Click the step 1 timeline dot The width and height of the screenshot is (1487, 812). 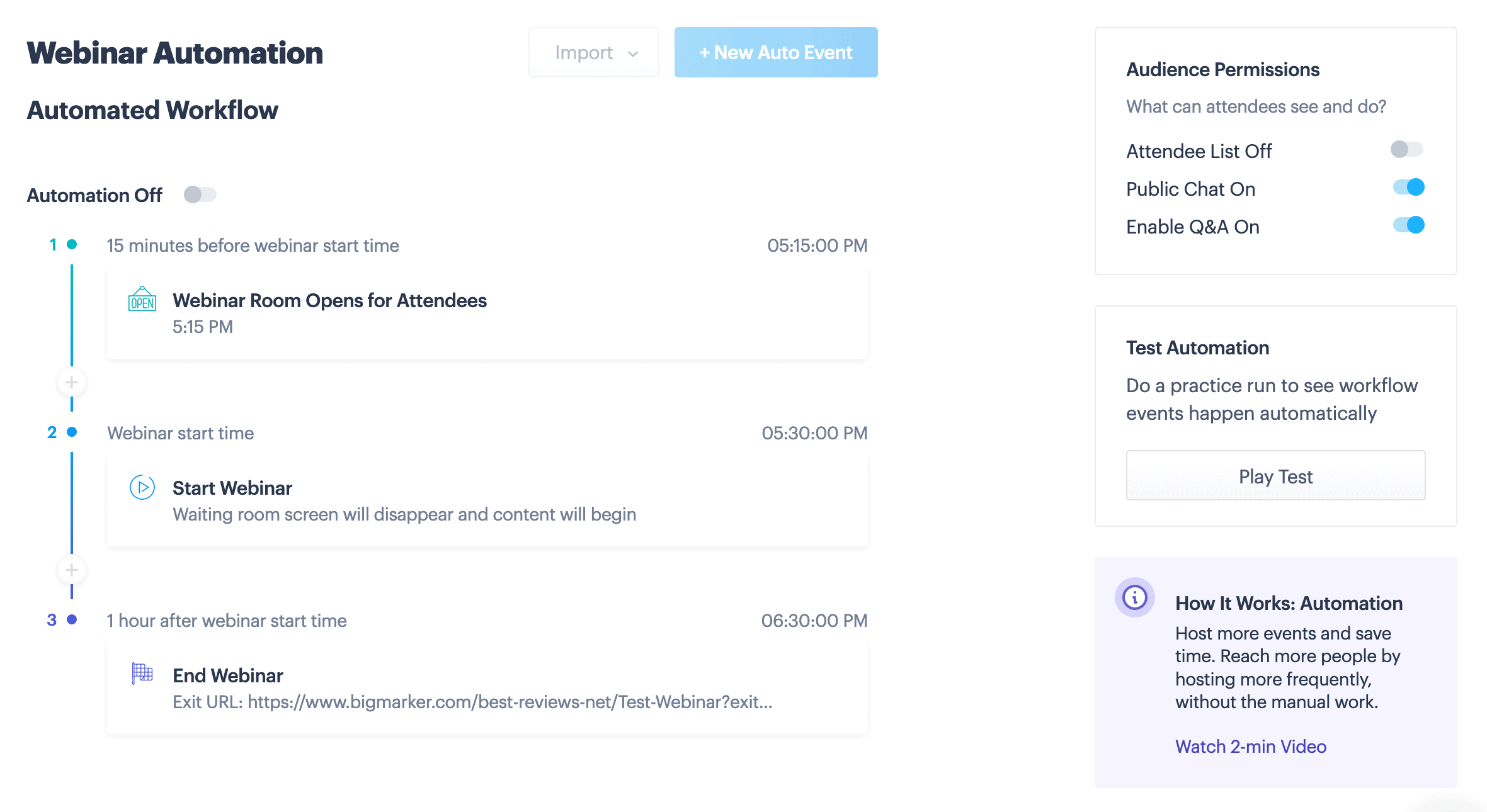click(72, 244)
